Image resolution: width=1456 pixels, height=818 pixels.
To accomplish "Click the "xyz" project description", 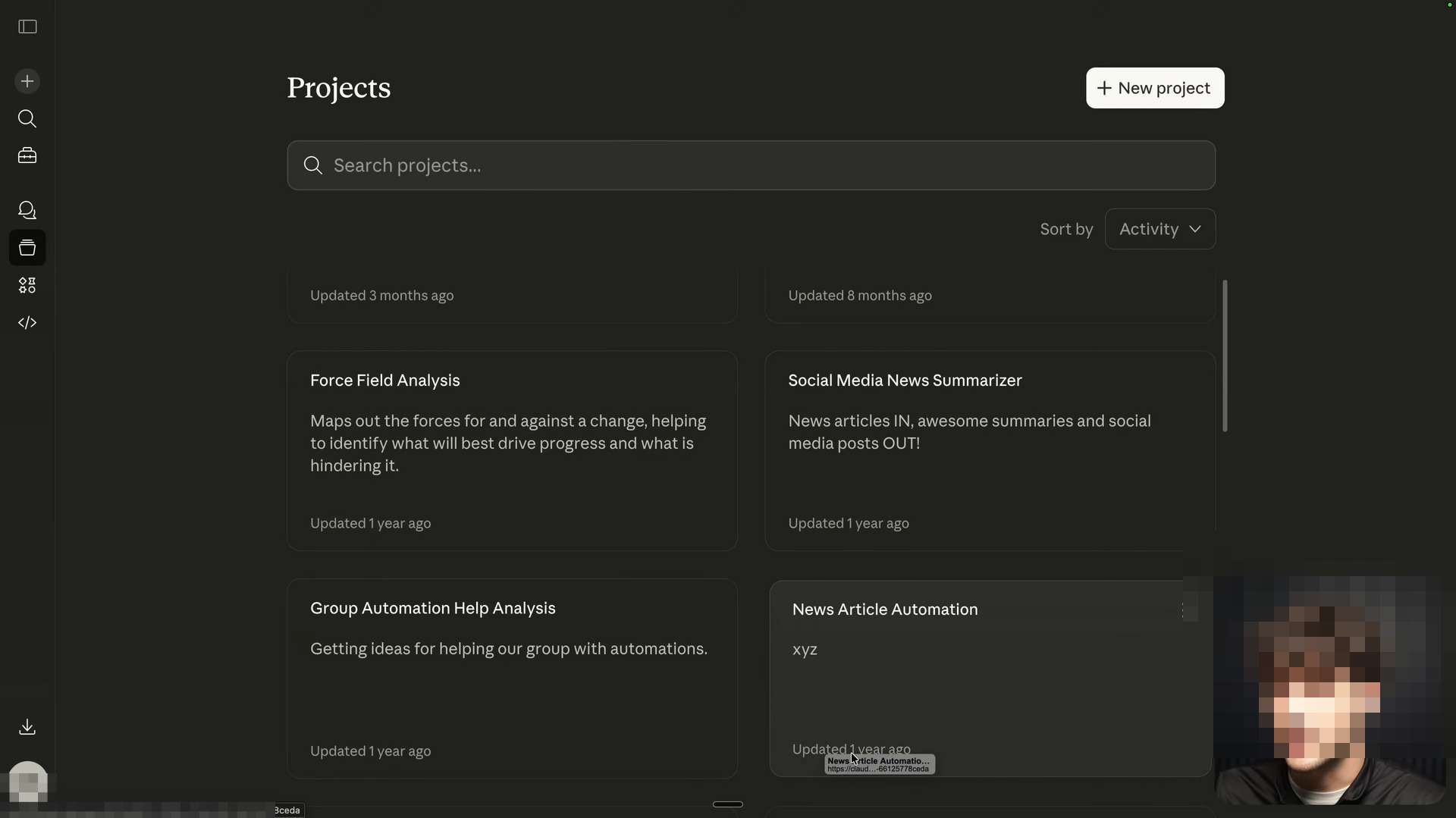I will click(x=805, y=650).
